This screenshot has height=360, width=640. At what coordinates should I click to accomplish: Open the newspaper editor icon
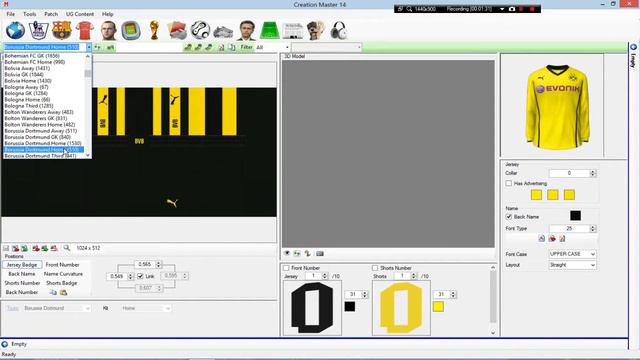(x=293, y=30)
